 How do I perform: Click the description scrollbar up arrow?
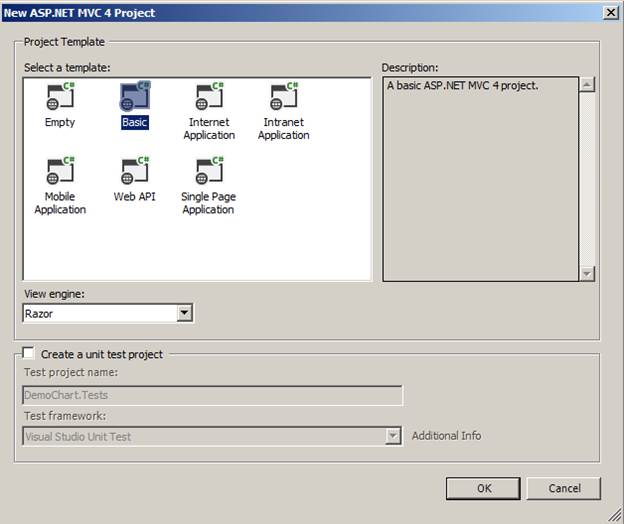coord(587,85)
